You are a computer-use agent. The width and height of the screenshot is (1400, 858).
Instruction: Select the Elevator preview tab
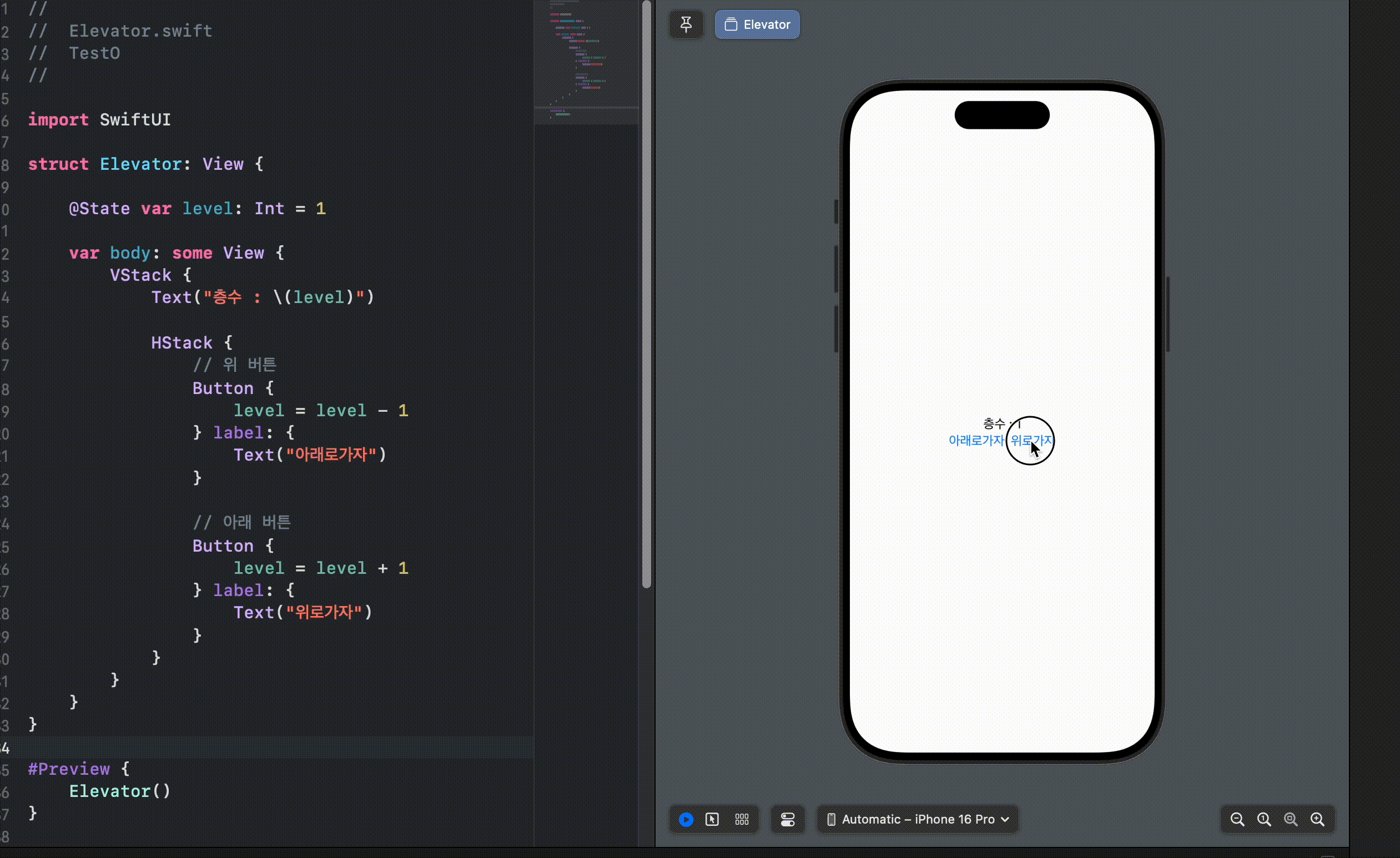(757, 24)
